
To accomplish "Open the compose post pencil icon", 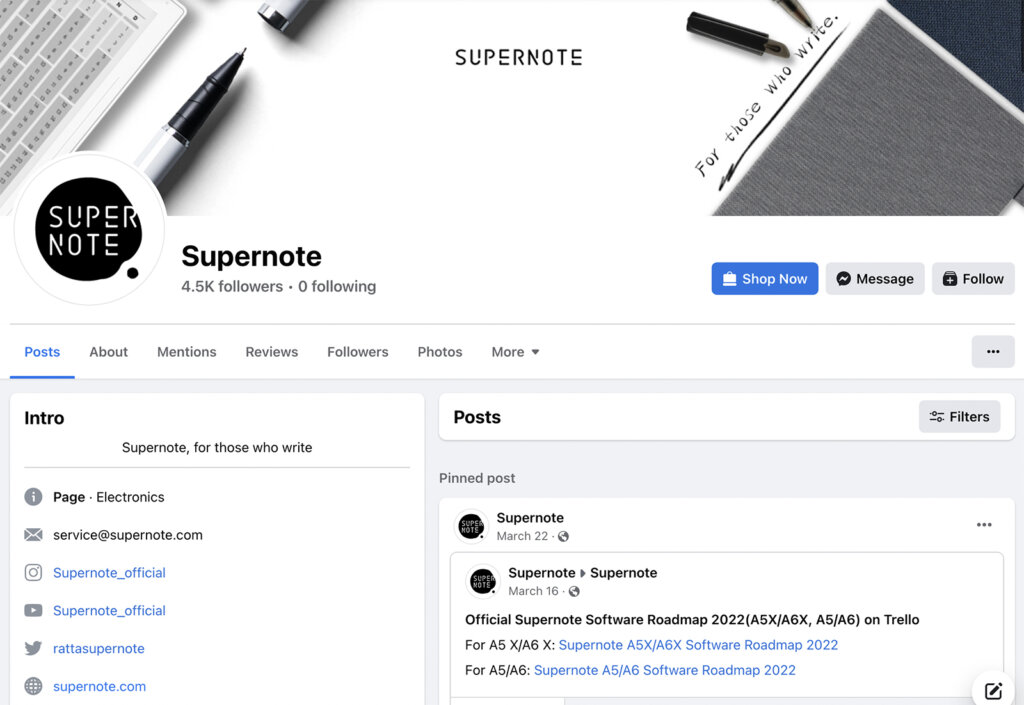I will coord(992,690).
